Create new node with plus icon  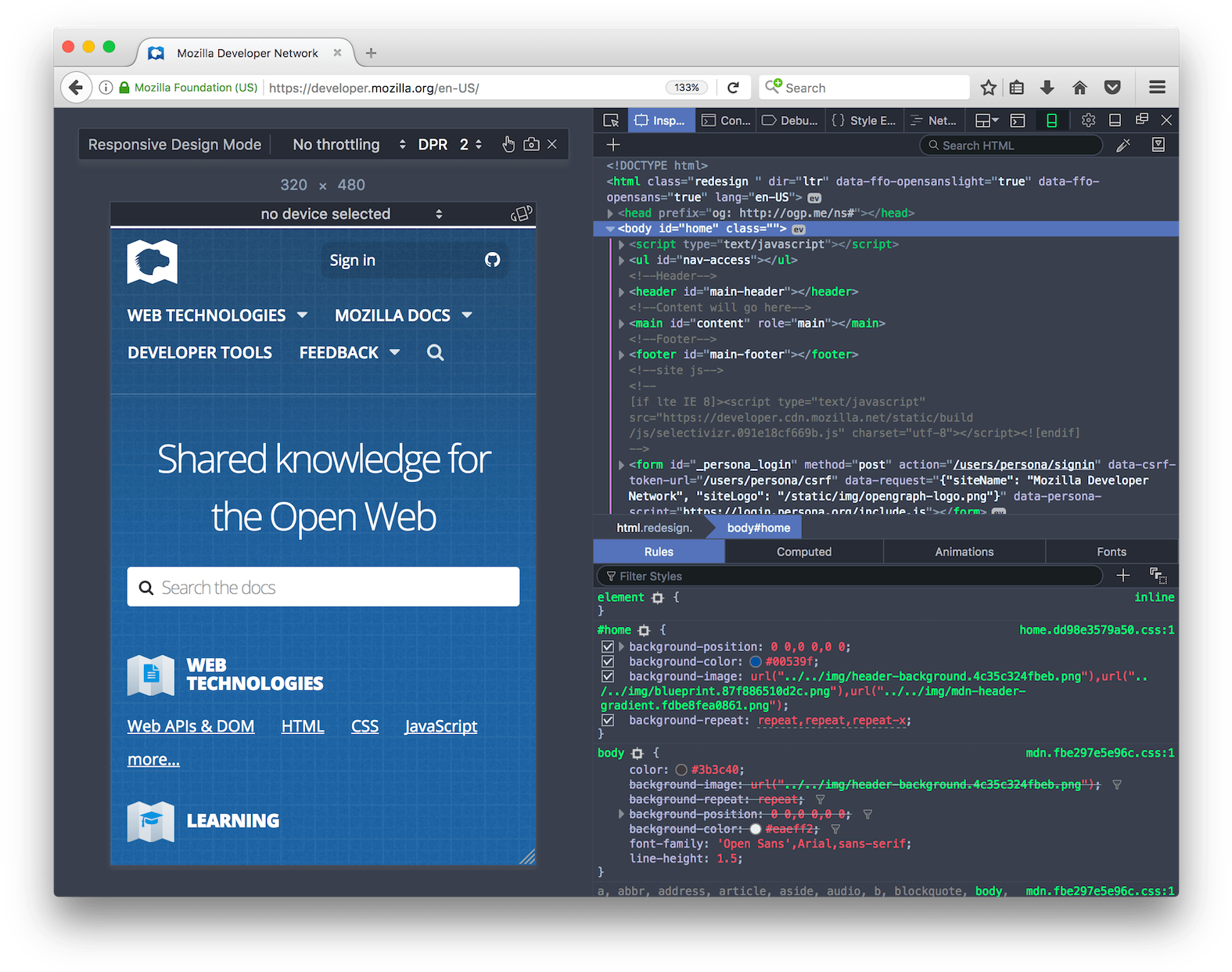pos(613,145)
